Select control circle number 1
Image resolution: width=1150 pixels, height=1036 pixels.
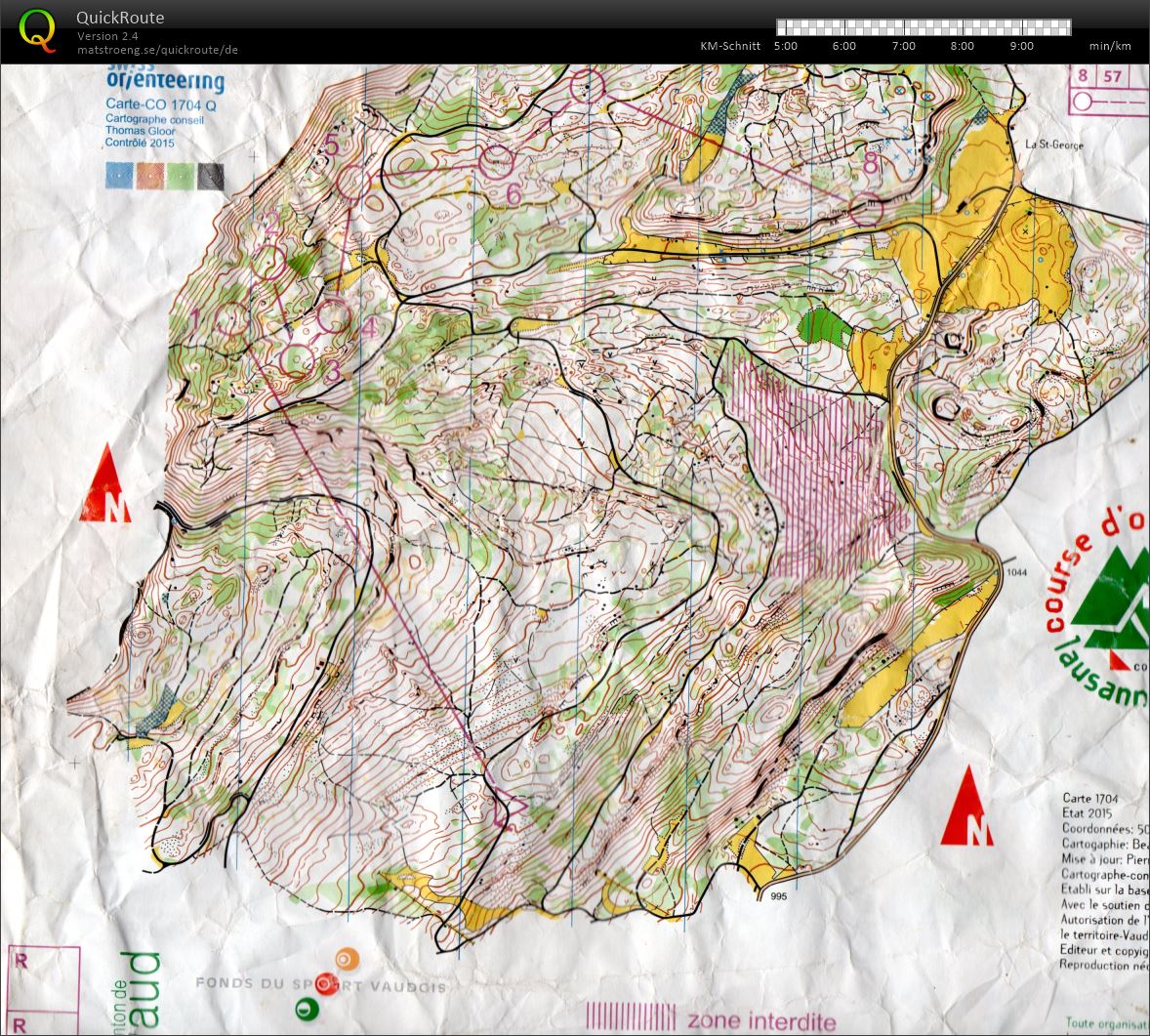point(234,320)
